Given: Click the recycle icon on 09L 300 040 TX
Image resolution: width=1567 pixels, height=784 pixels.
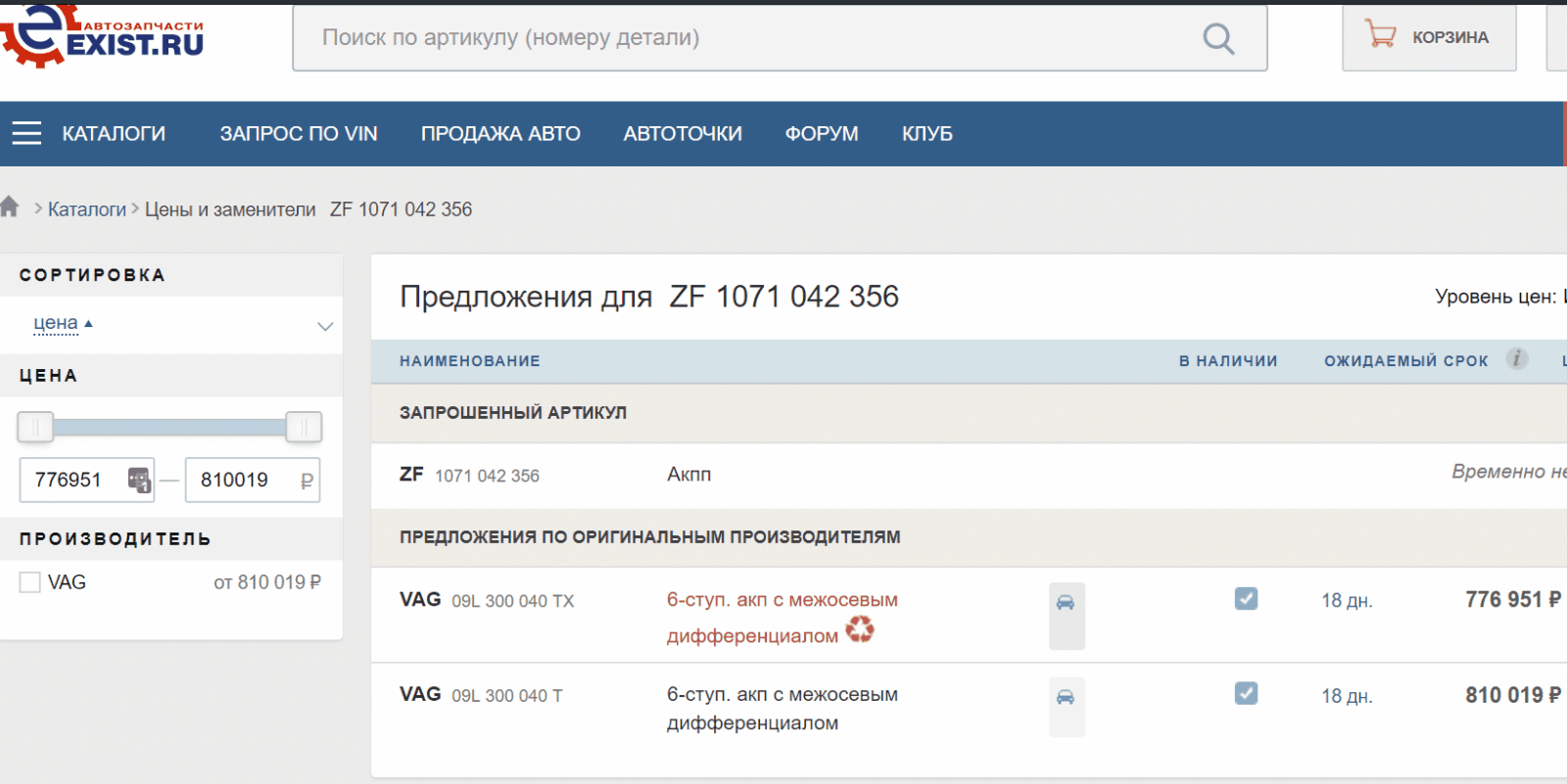Looking at the screenshot, I should tap(860, 629).
